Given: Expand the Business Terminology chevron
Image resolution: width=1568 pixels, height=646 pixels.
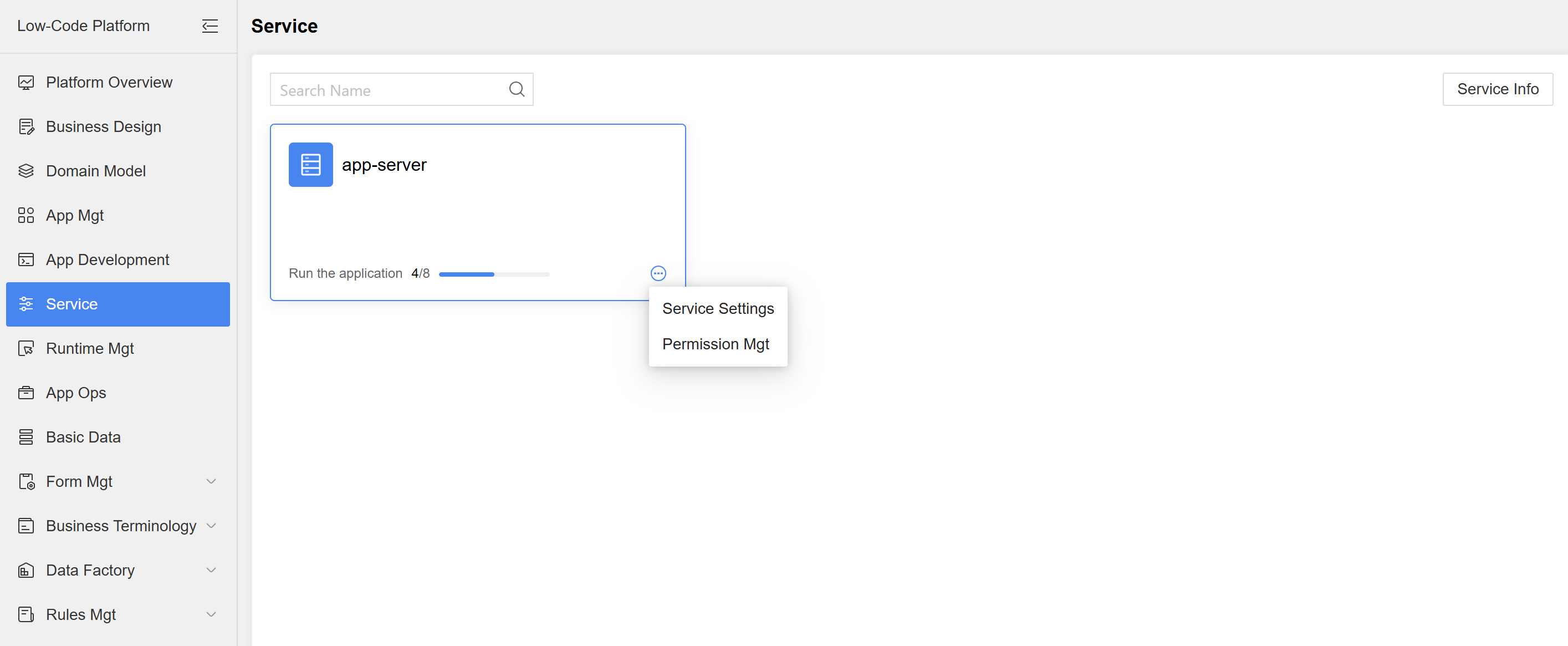Looking at the screenshot, I should click(211, 526).
